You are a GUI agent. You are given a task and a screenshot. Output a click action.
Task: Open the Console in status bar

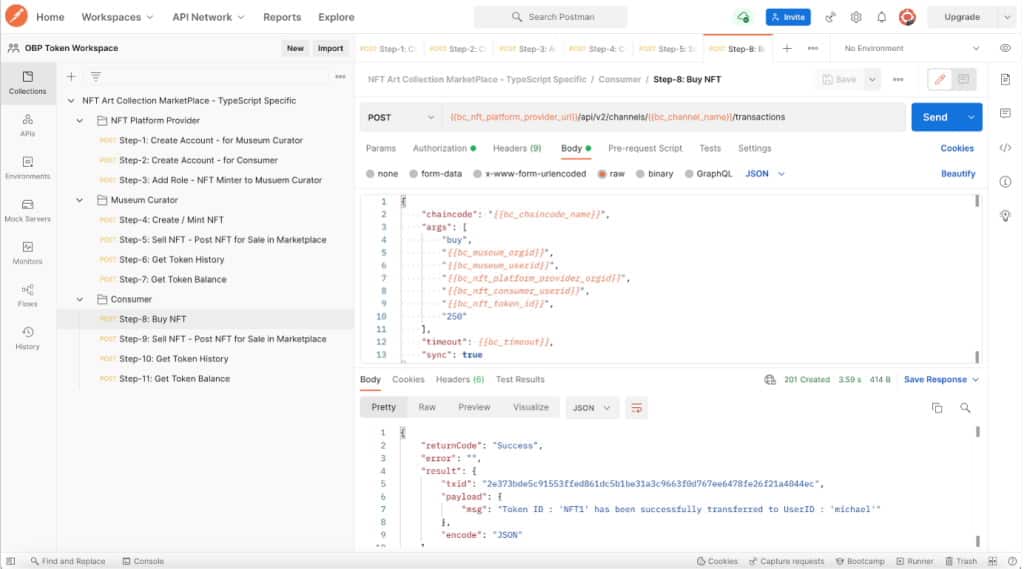[x=143, y=561]
